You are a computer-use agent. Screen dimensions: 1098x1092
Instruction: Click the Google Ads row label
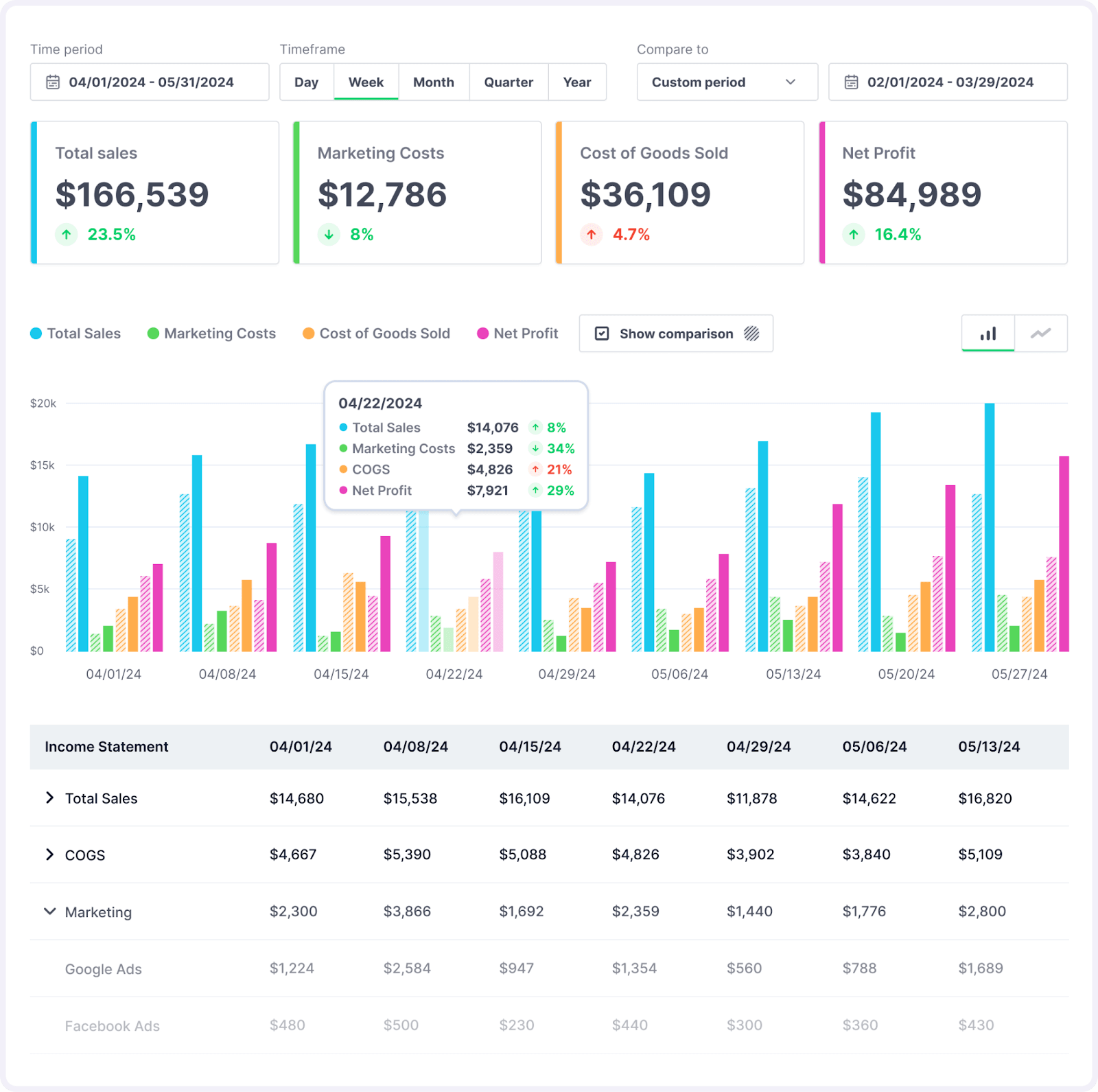pyautogui.click(x=104, y=969)
